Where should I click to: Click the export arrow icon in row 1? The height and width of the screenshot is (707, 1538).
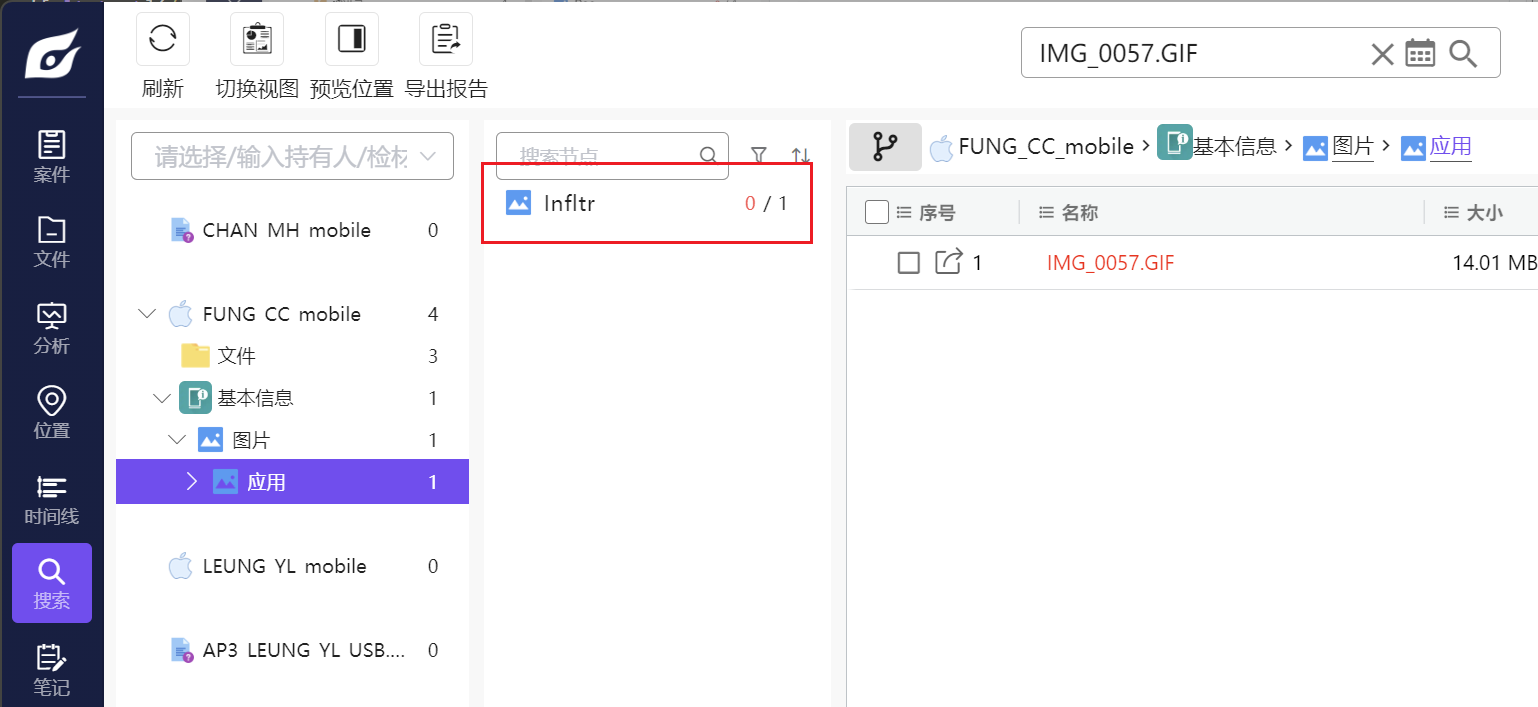click(x=946, y=263)
